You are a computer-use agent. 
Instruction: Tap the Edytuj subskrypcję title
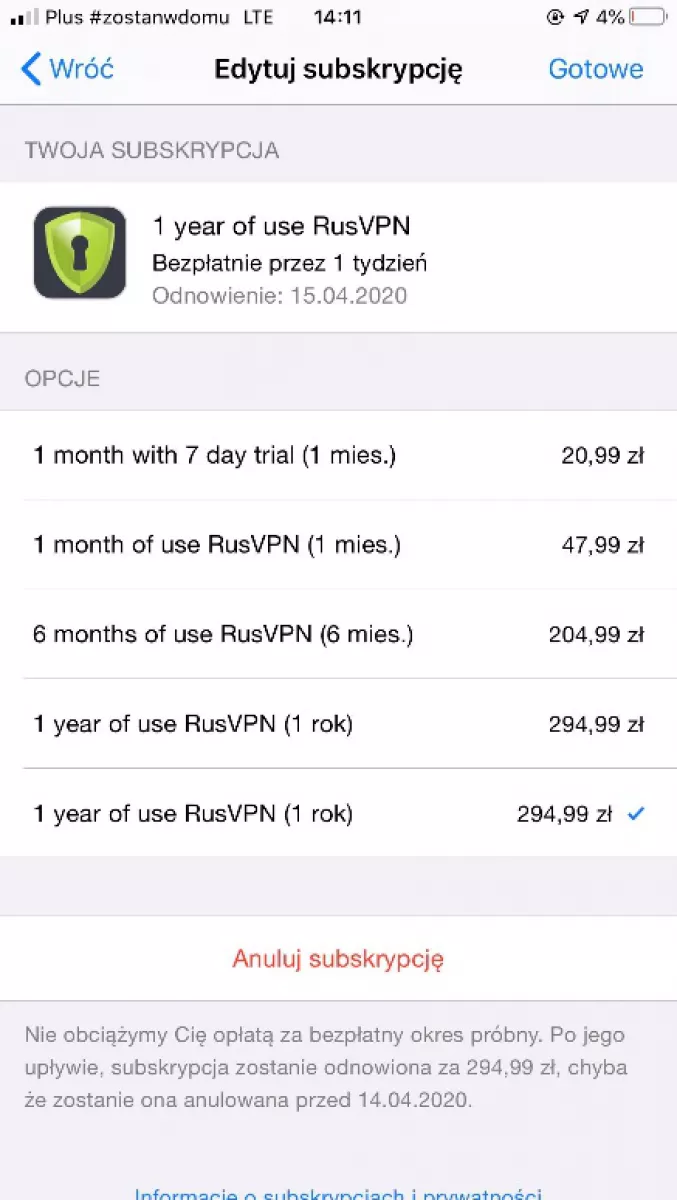(338, 69)
